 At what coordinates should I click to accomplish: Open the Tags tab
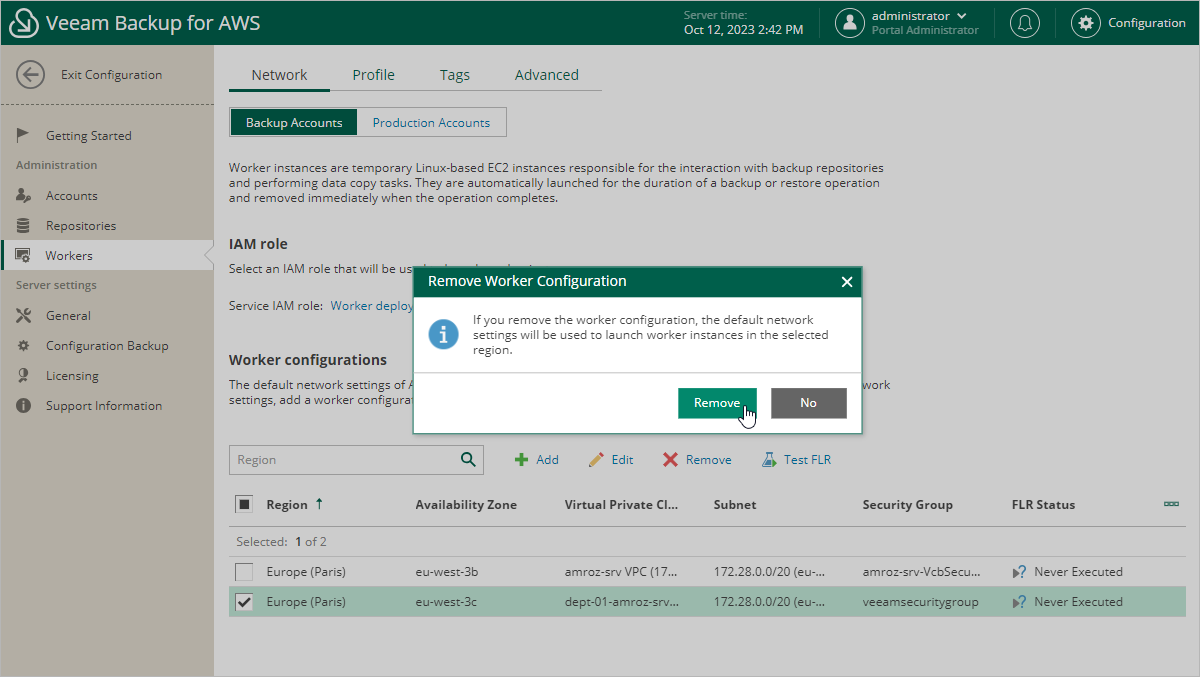(x=455, y=75)
